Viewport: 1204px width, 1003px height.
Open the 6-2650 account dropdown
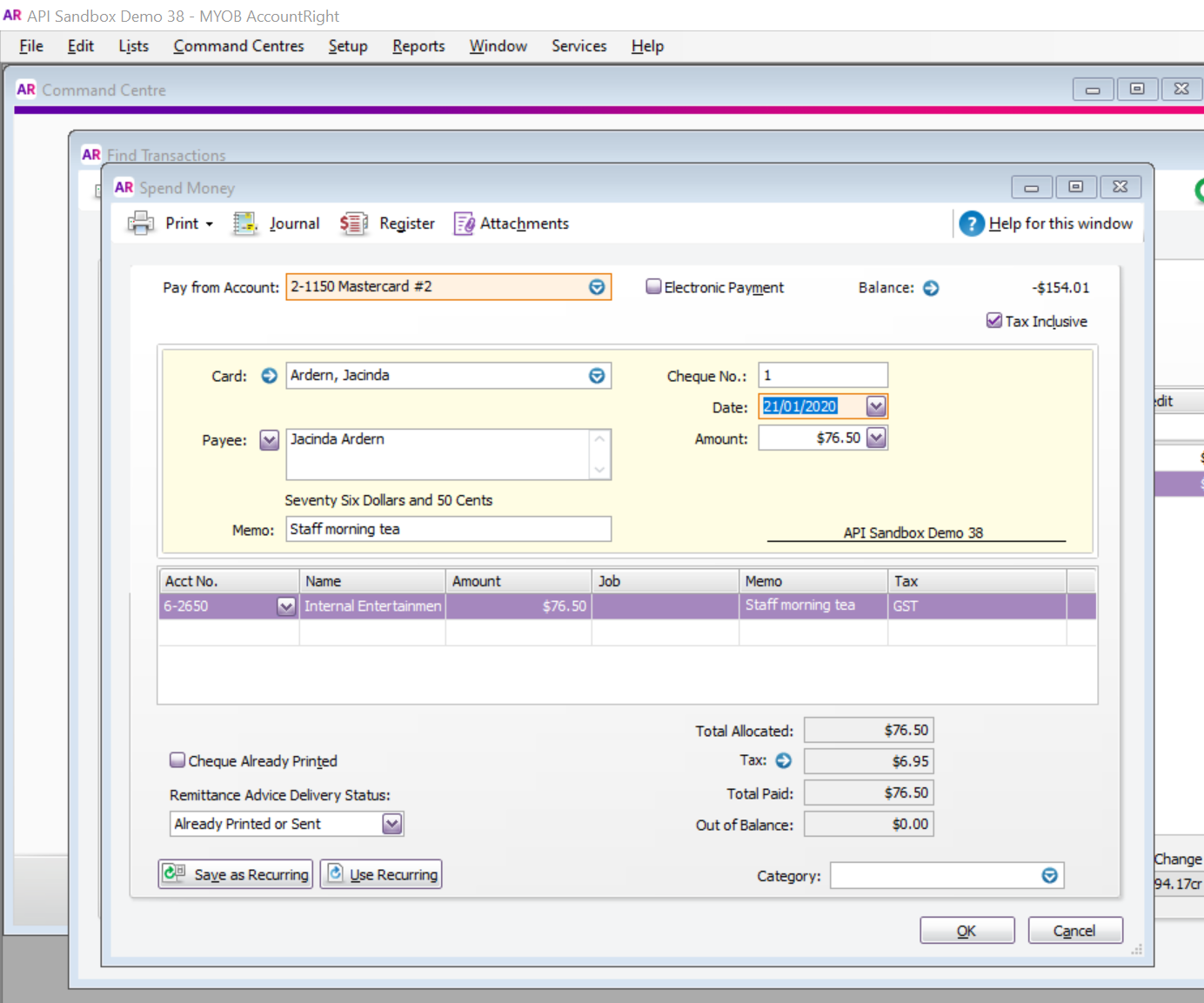click(x=286, y=606)
